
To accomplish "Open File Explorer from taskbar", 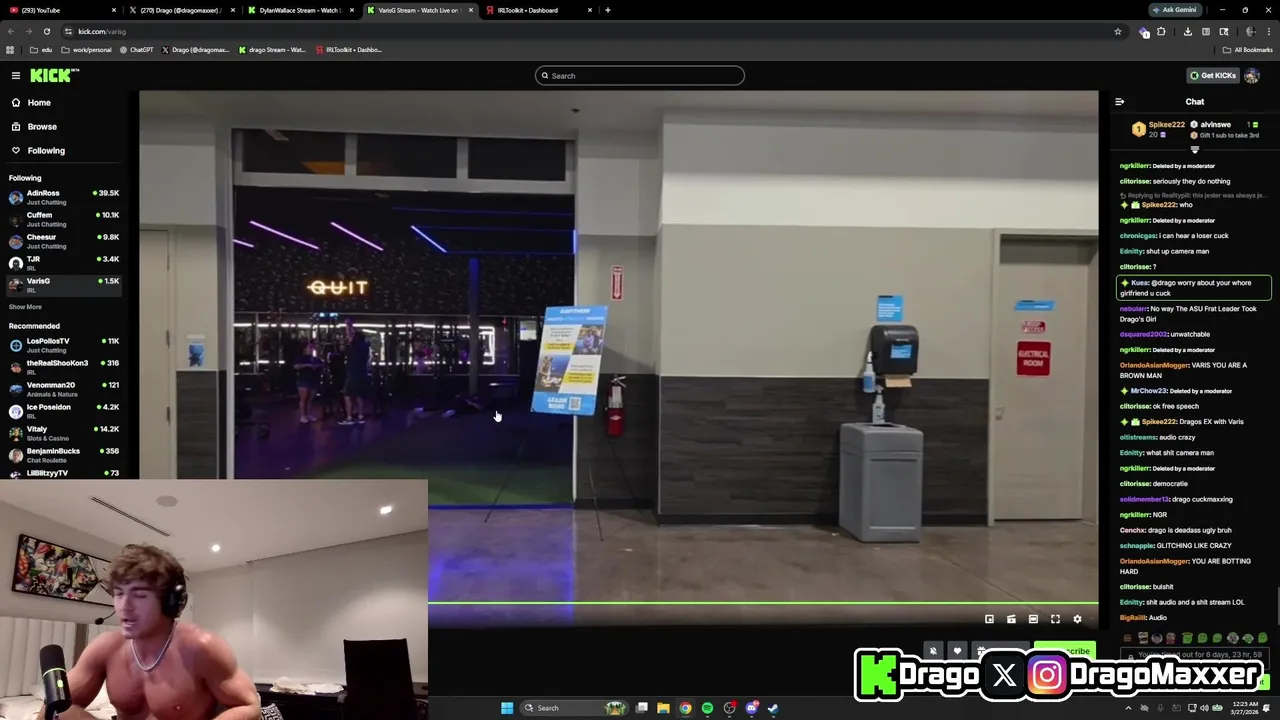I will 663,708.
